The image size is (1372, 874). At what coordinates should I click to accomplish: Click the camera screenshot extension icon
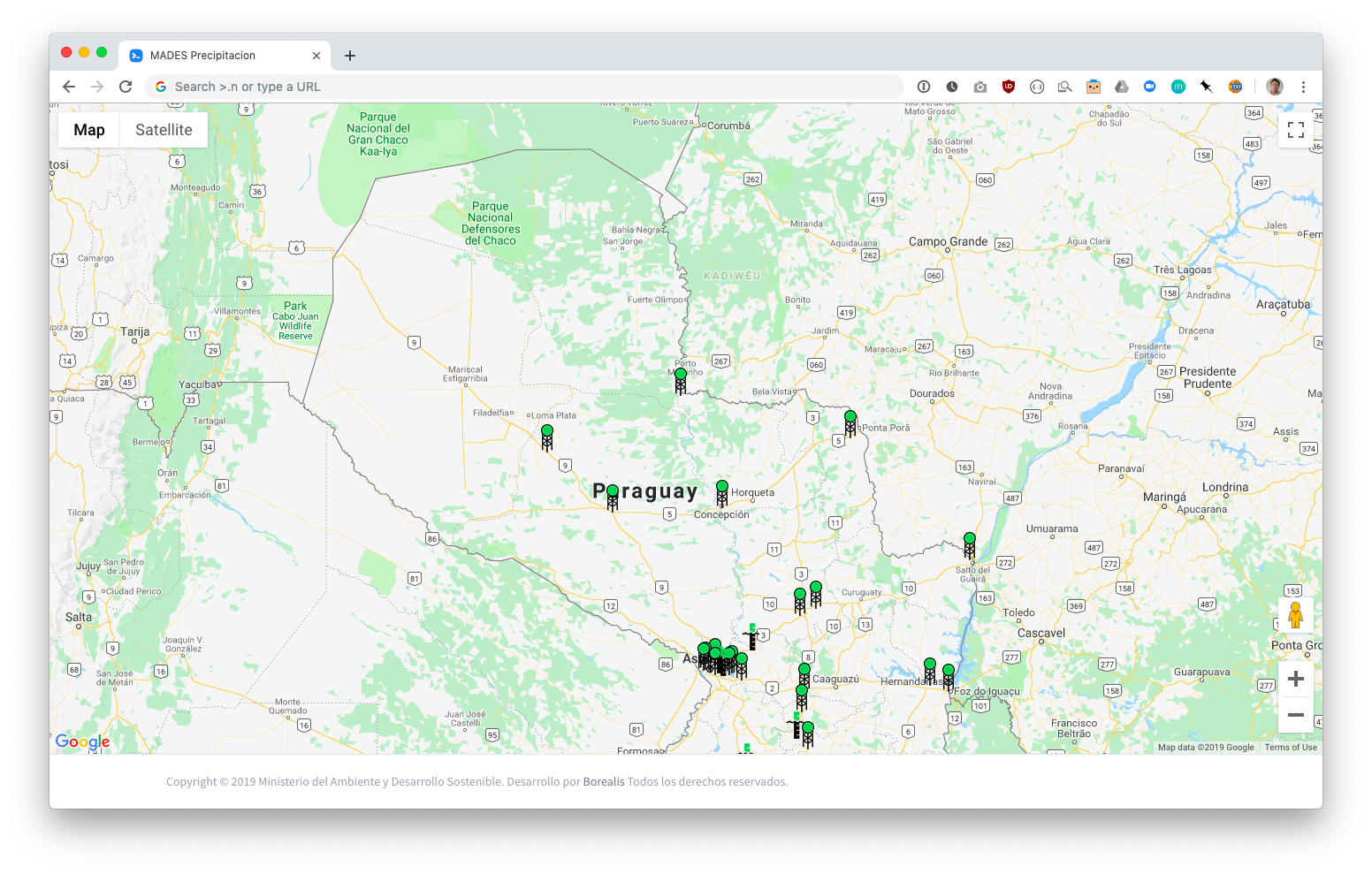[979, 87]
